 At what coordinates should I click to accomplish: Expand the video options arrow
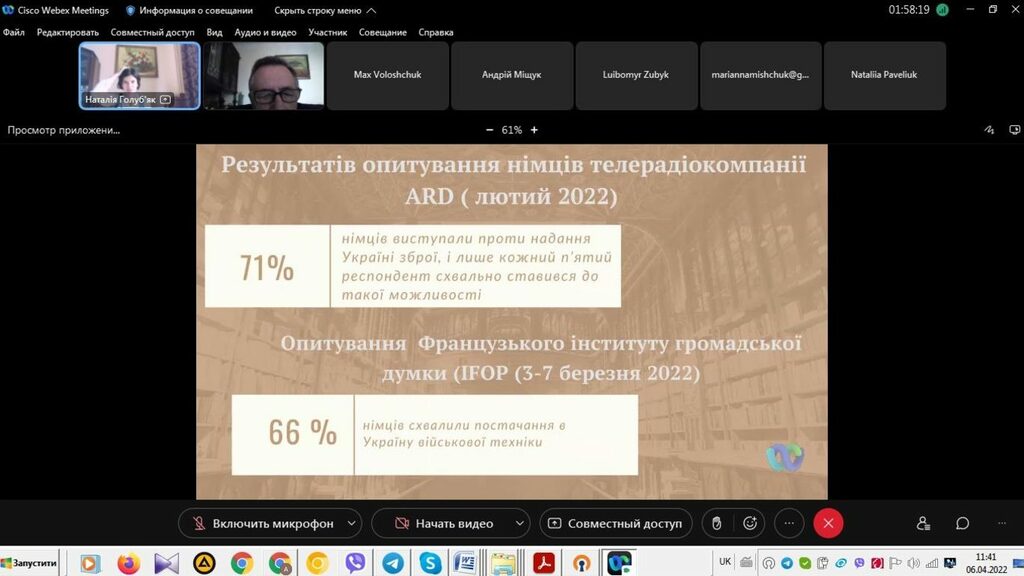pos(519,523)
